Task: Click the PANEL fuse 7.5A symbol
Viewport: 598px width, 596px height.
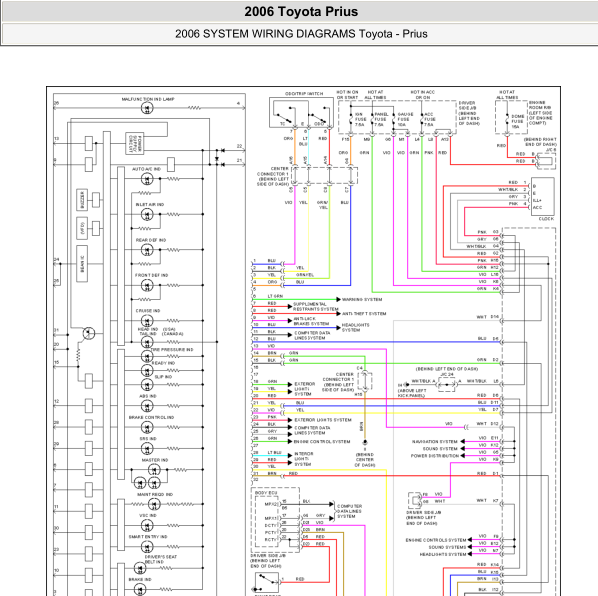Action: (372, 119)
